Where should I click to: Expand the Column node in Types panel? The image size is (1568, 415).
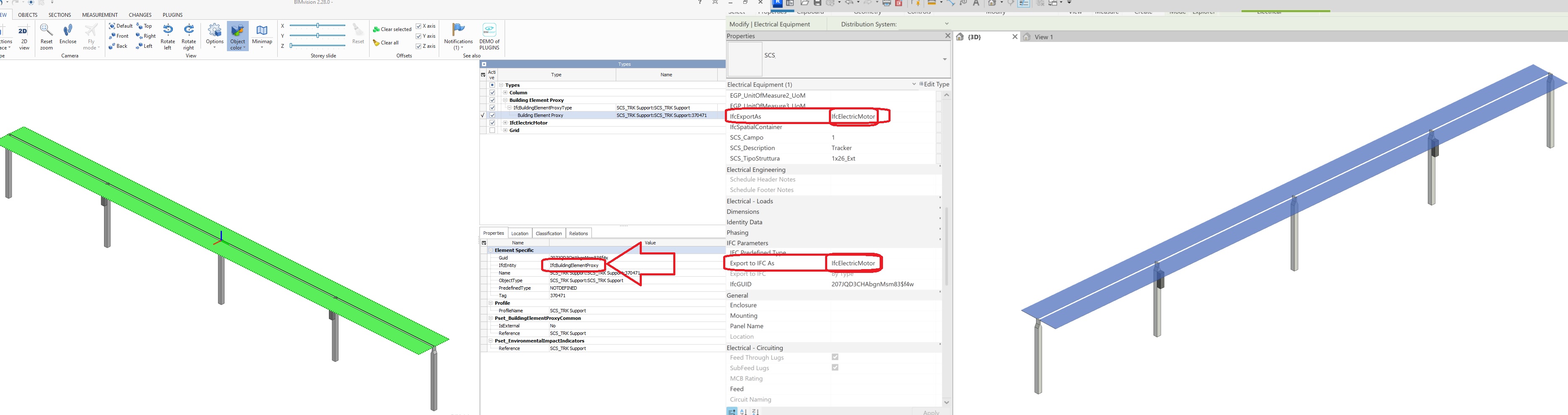point(505,93)
